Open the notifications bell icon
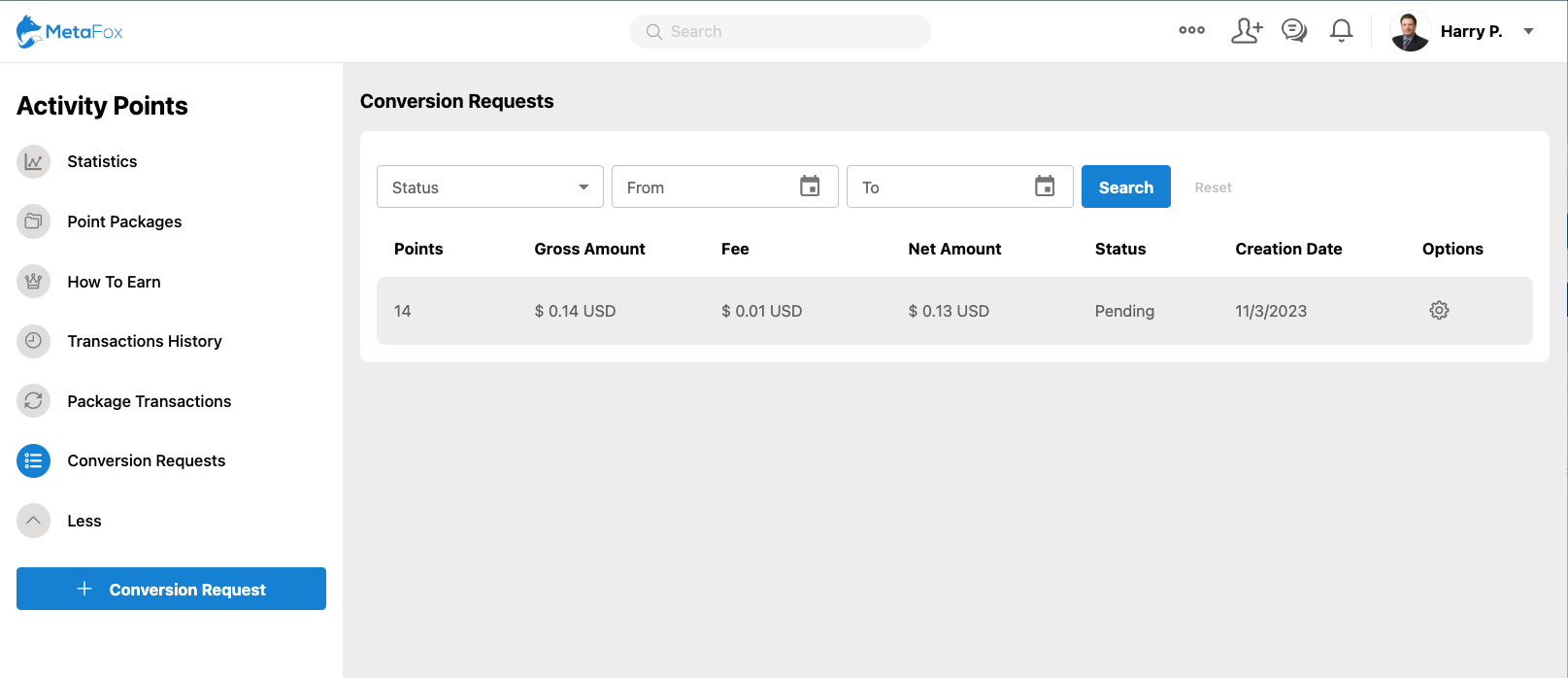1568x678 pixels. 1341,31
